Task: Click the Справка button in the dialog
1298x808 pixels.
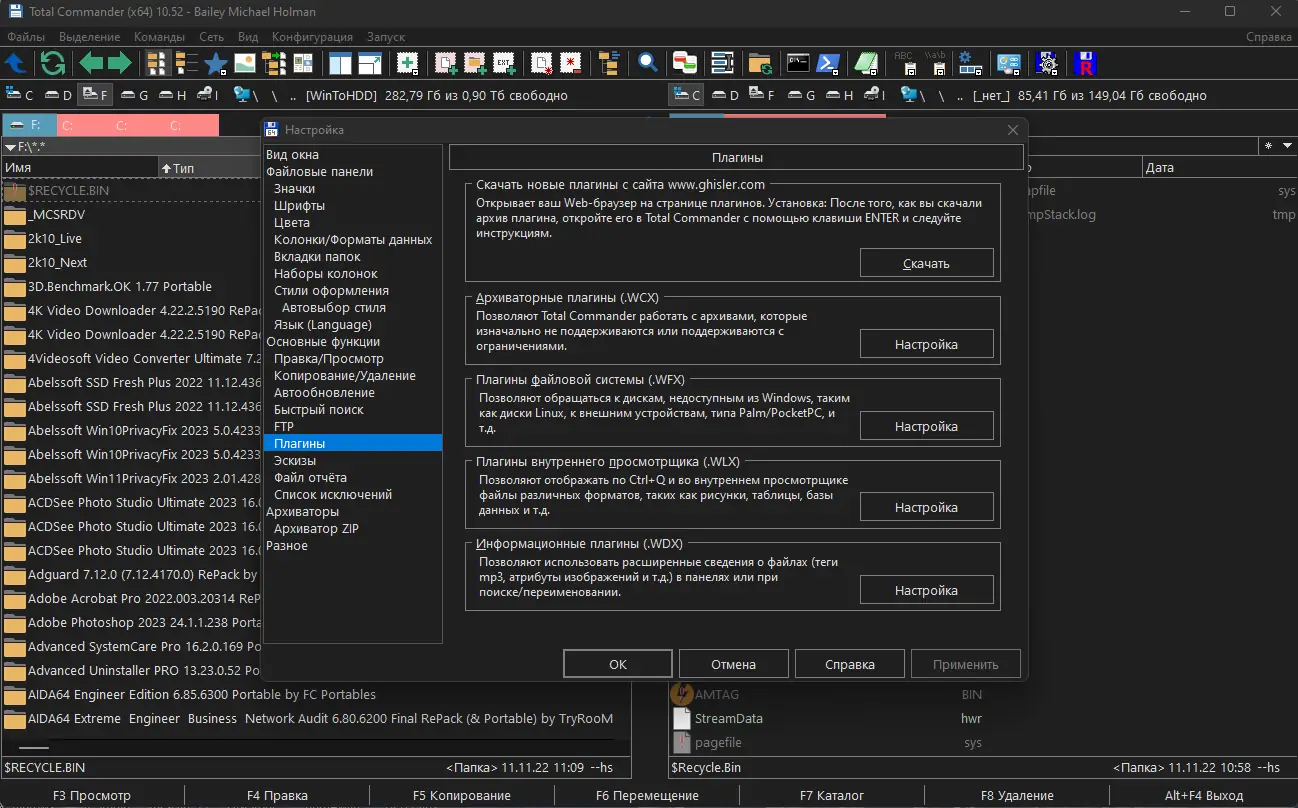Action: point(850,664)
